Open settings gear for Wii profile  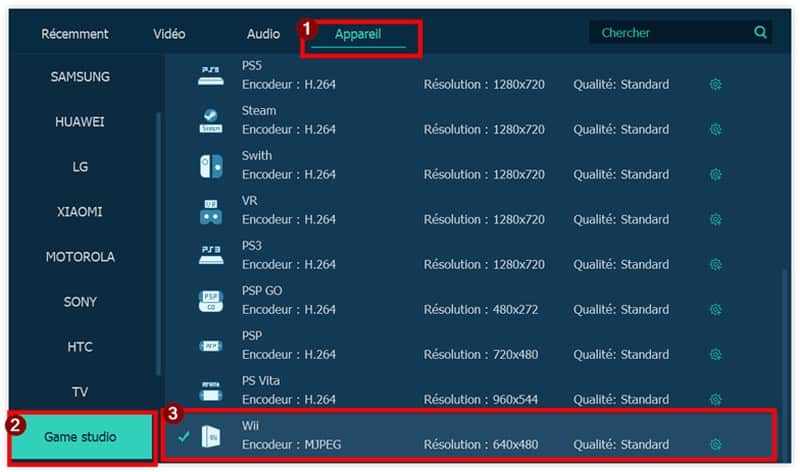click(x=715, y=444)
